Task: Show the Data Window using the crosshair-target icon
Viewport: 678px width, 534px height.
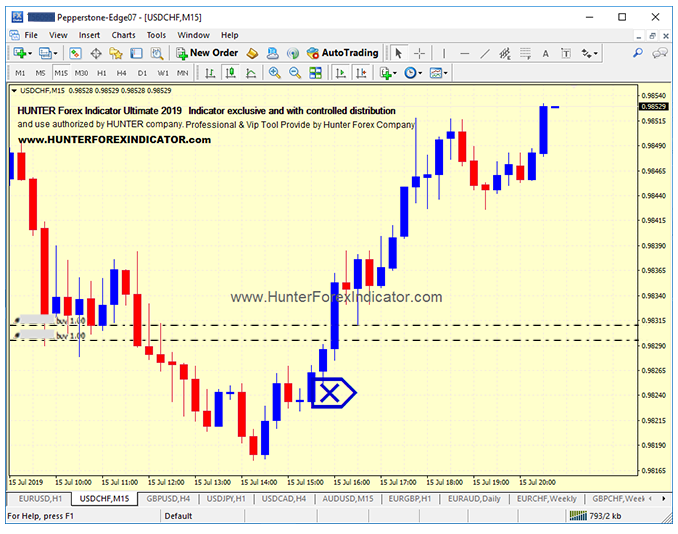Action: pyautogui.click(x=96, y=53)
